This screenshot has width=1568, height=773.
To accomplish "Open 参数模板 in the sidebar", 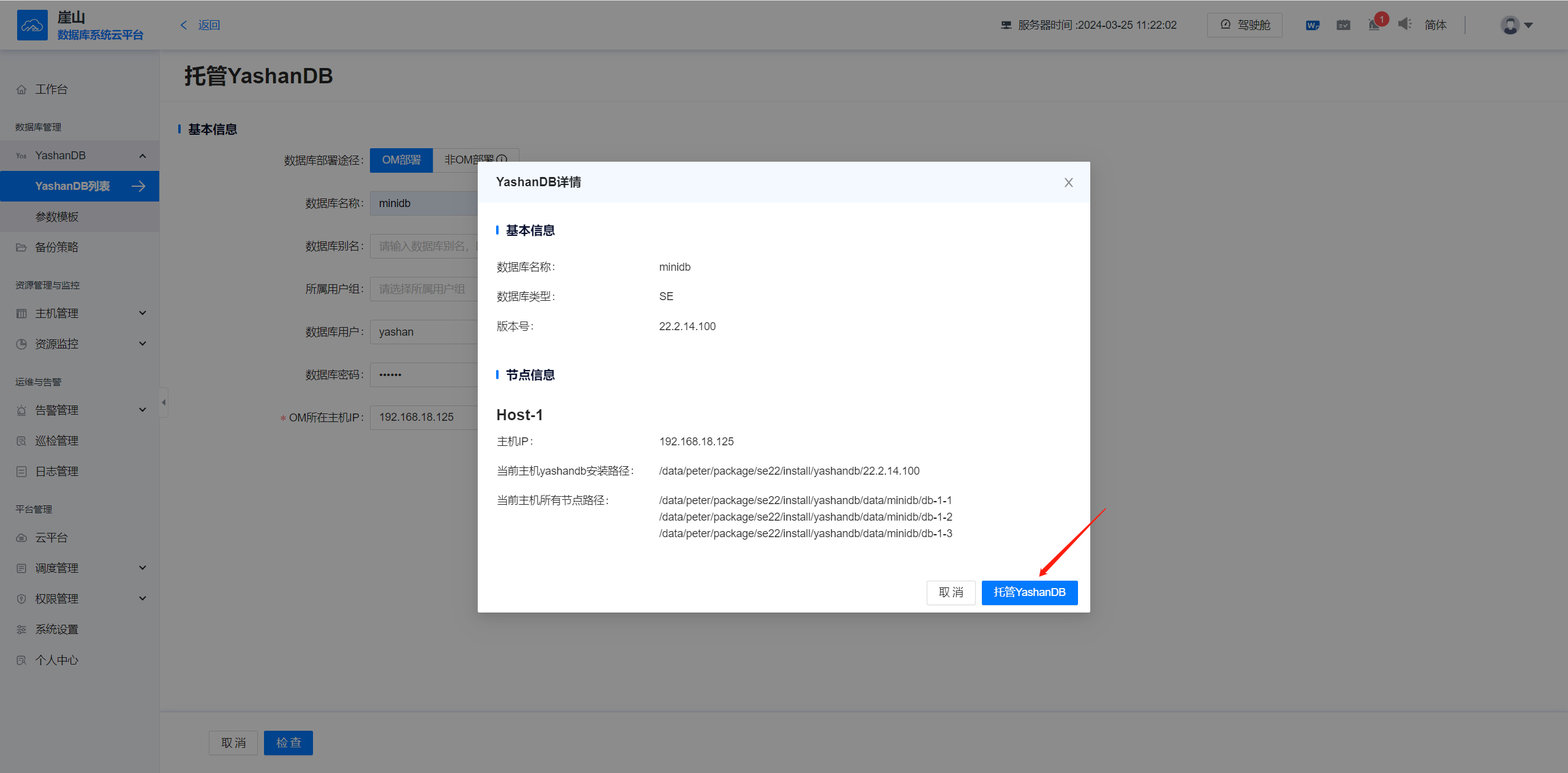I will pyautogui.click(x=57, y=217).
